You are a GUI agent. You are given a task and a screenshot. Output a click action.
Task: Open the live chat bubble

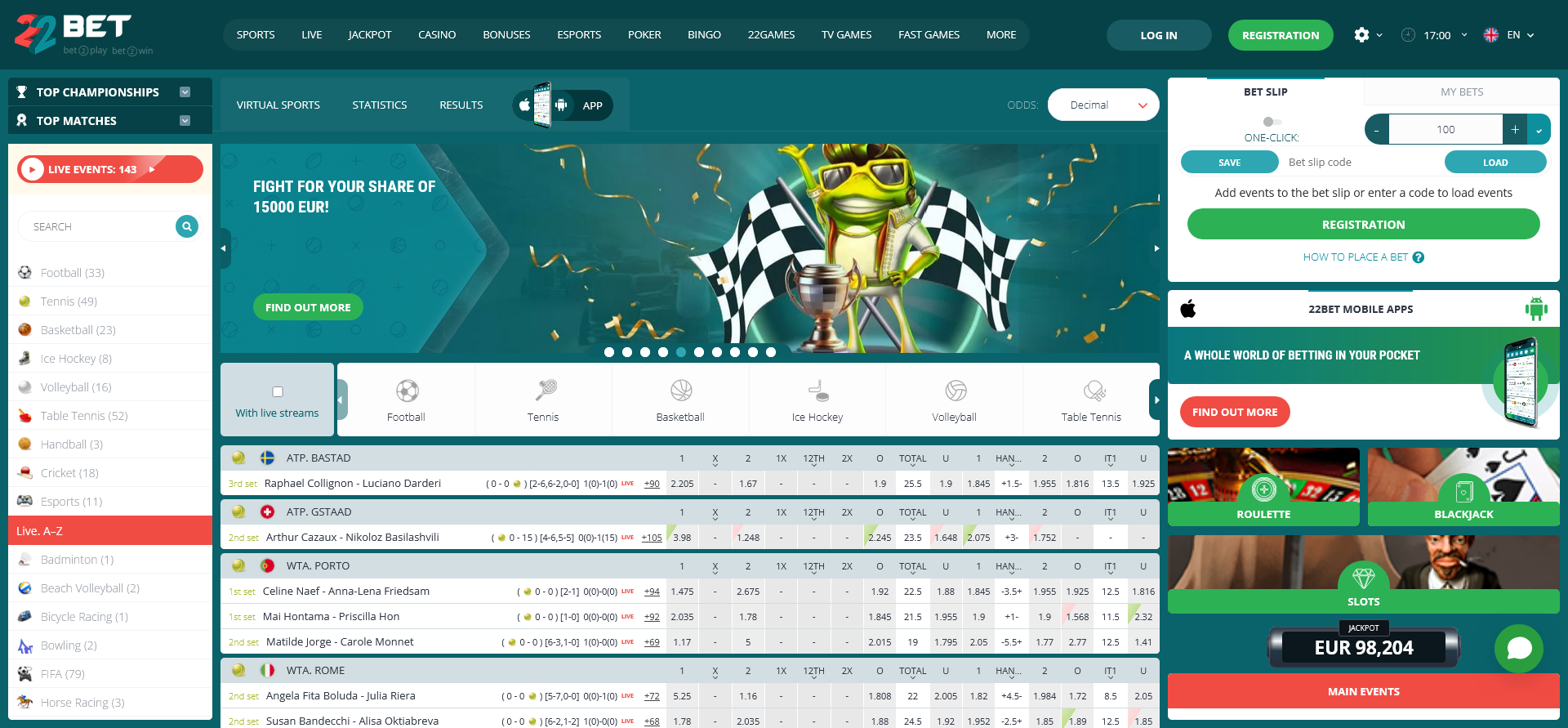point(1519,649)
